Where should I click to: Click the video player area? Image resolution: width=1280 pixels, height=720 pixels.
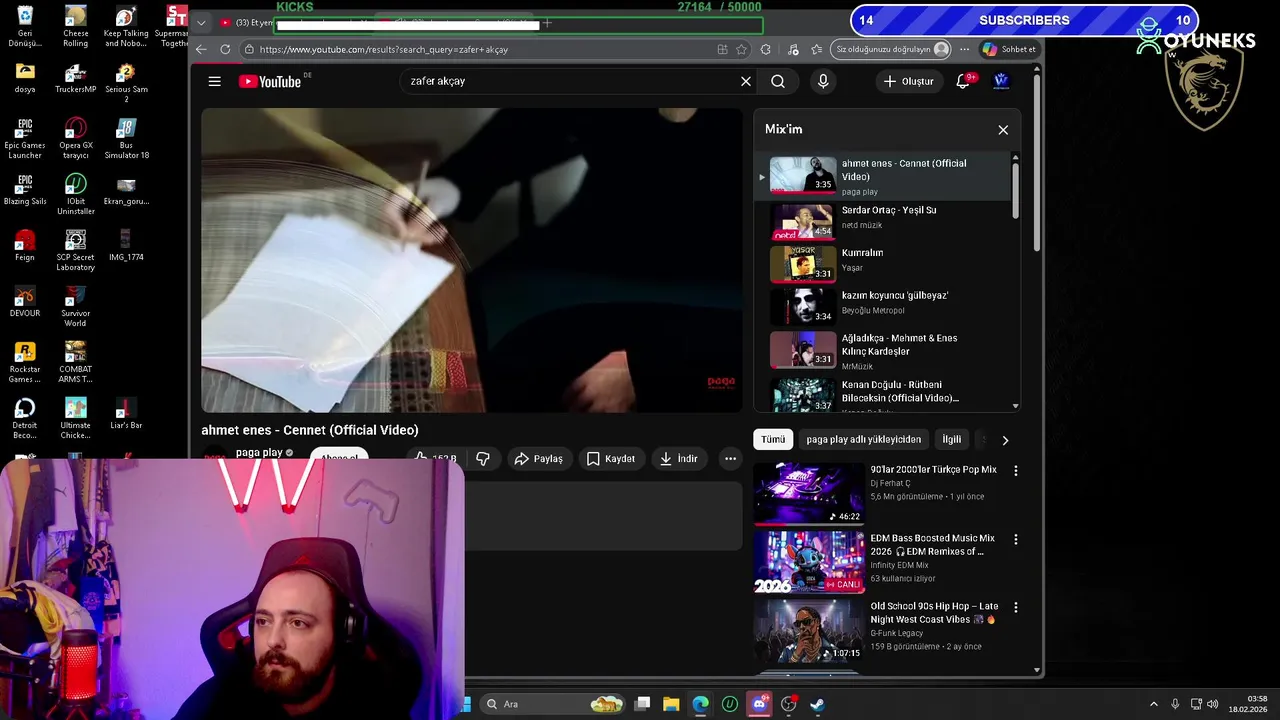pos(471,260)
